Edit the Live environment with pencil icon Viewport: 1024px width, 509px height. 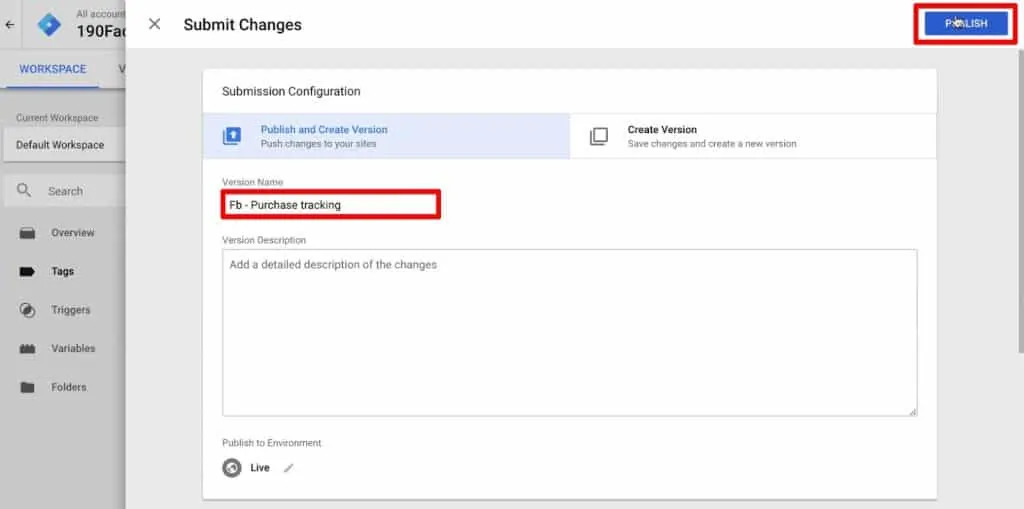(x=289, y=468)
